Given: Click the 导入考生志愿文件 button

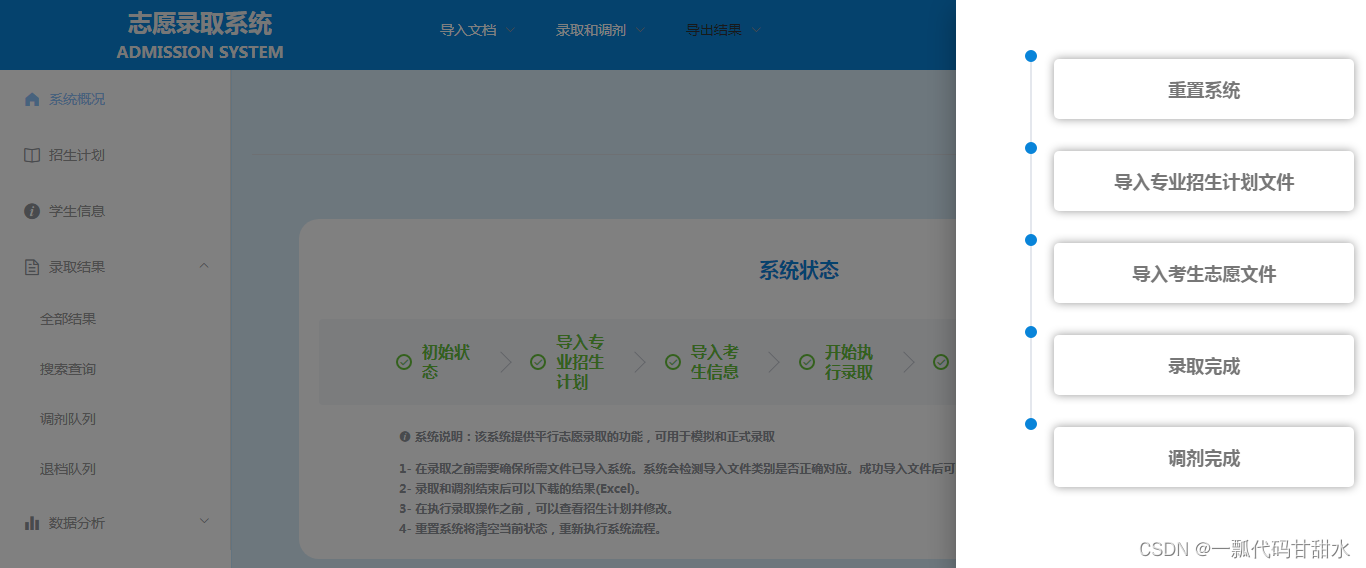Looking at the screenshot, I should (x=1204, y=273).
